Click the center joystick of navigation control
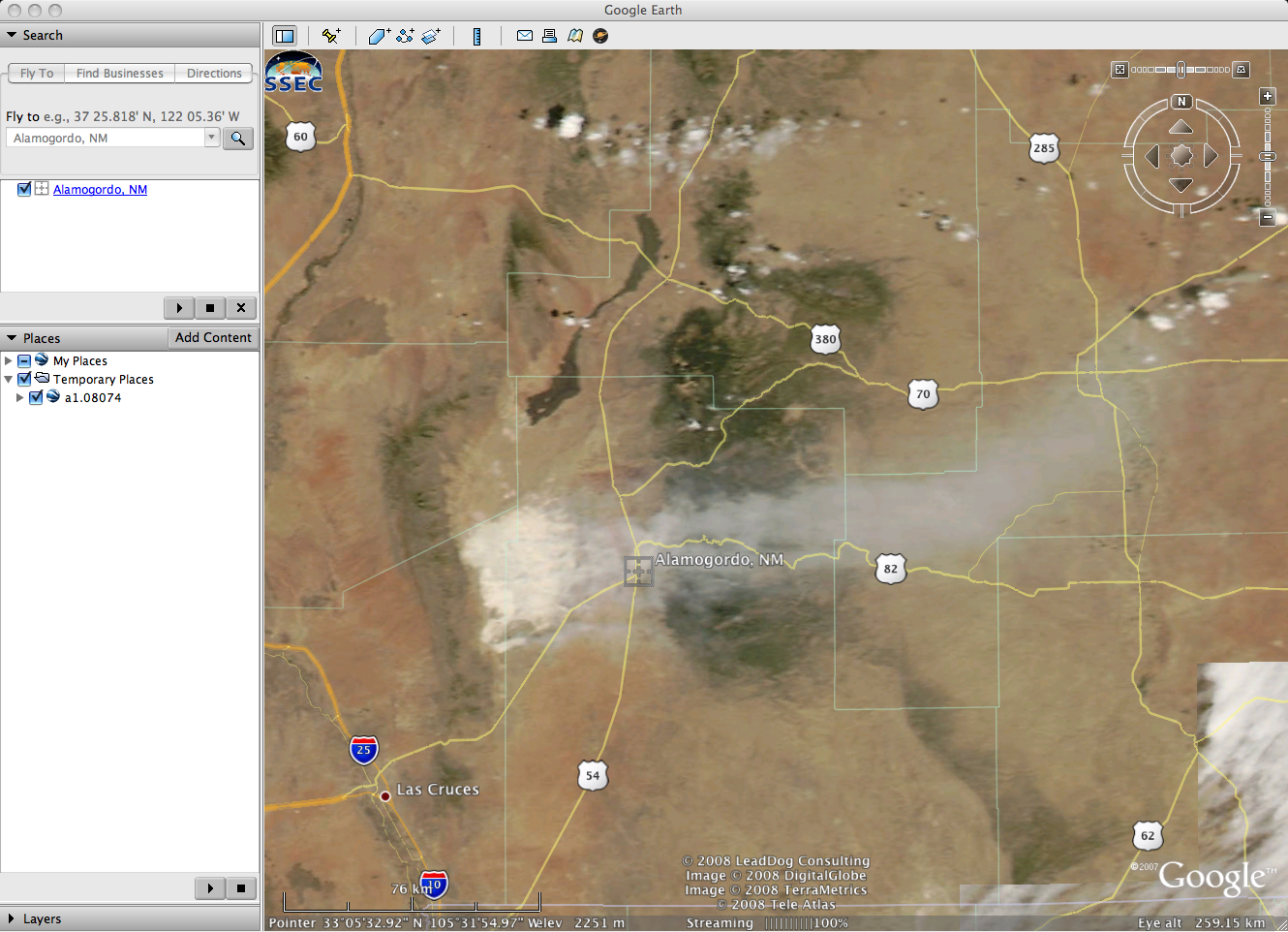 click(x=1181, y=156)
